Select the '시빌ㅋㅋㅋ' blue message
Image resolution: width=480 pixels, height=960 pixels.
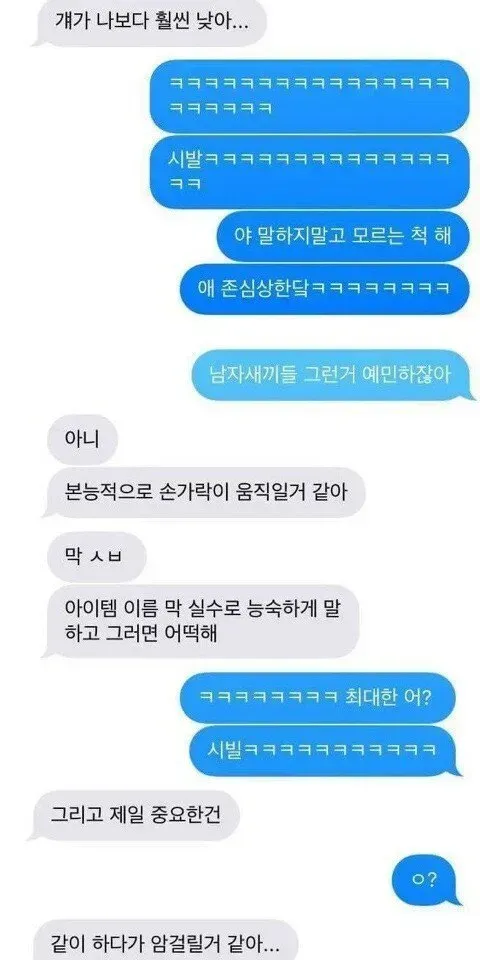tap(326, 751)
